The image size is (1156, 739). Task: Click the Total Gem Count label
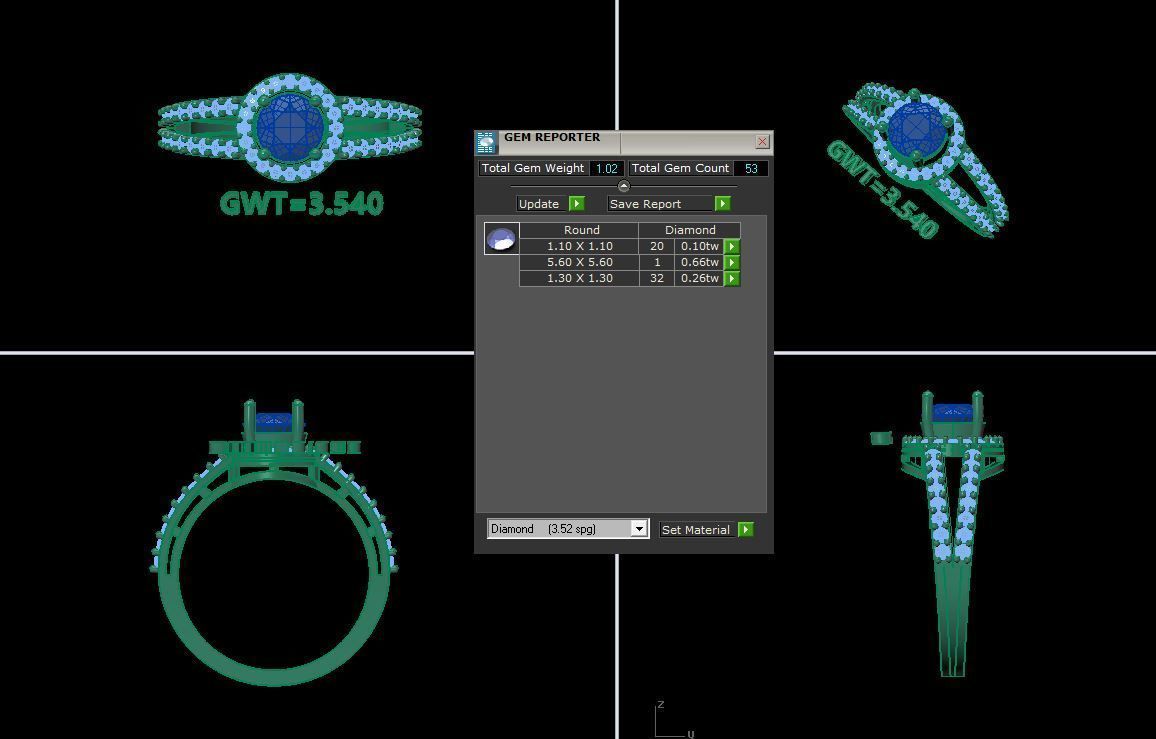[680, 168]
